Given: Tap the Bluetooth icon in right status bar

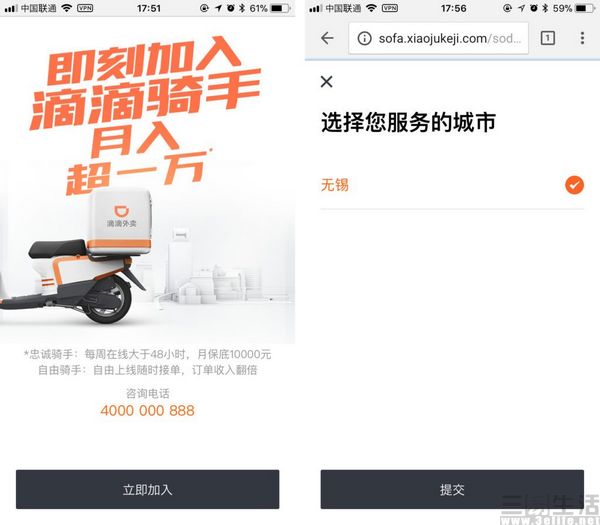Looking at the screenshot, I should pyautogui.click(x=545, y=8).
